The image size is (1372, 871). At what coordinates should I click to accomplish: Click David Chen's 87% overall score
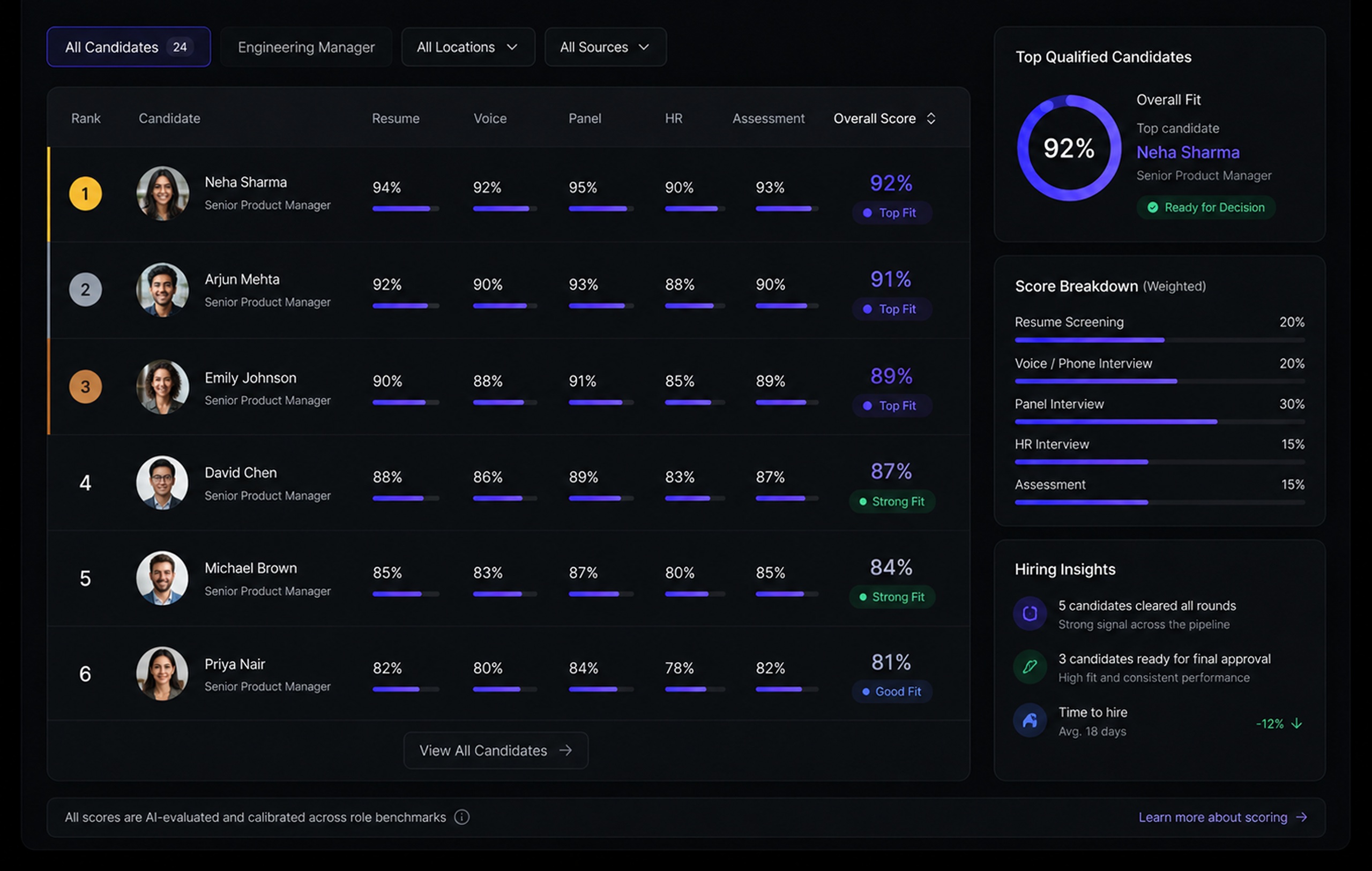(x=891, y=471)
